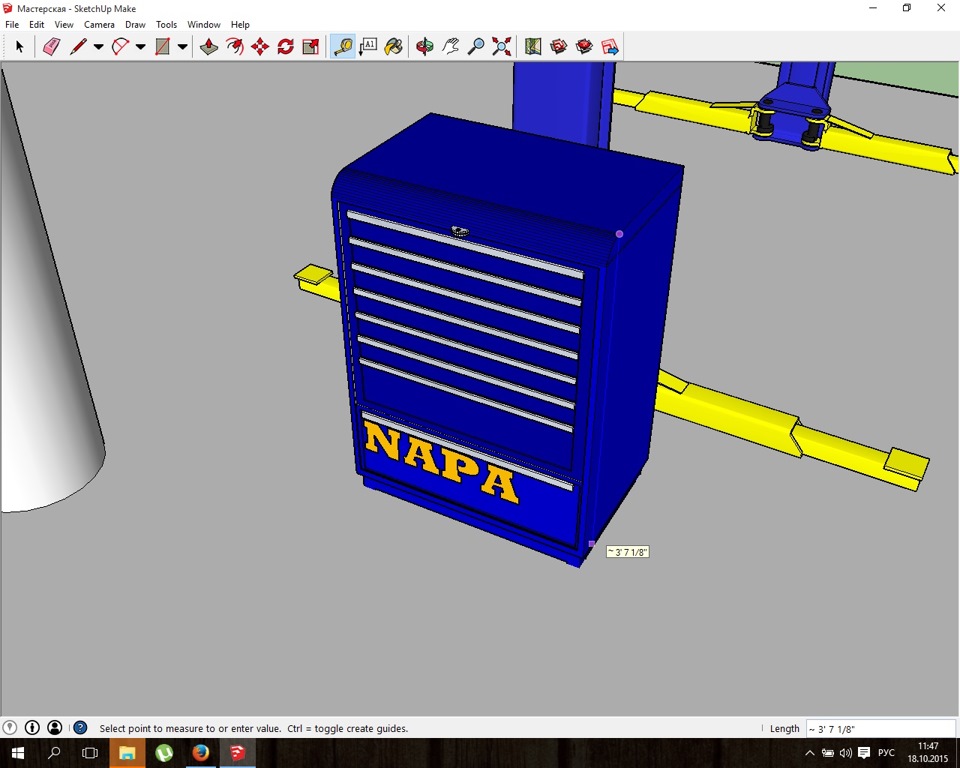Click the purple endpoint on cabinet top corner
Viewport: 960px width, 768px height.
620,234
